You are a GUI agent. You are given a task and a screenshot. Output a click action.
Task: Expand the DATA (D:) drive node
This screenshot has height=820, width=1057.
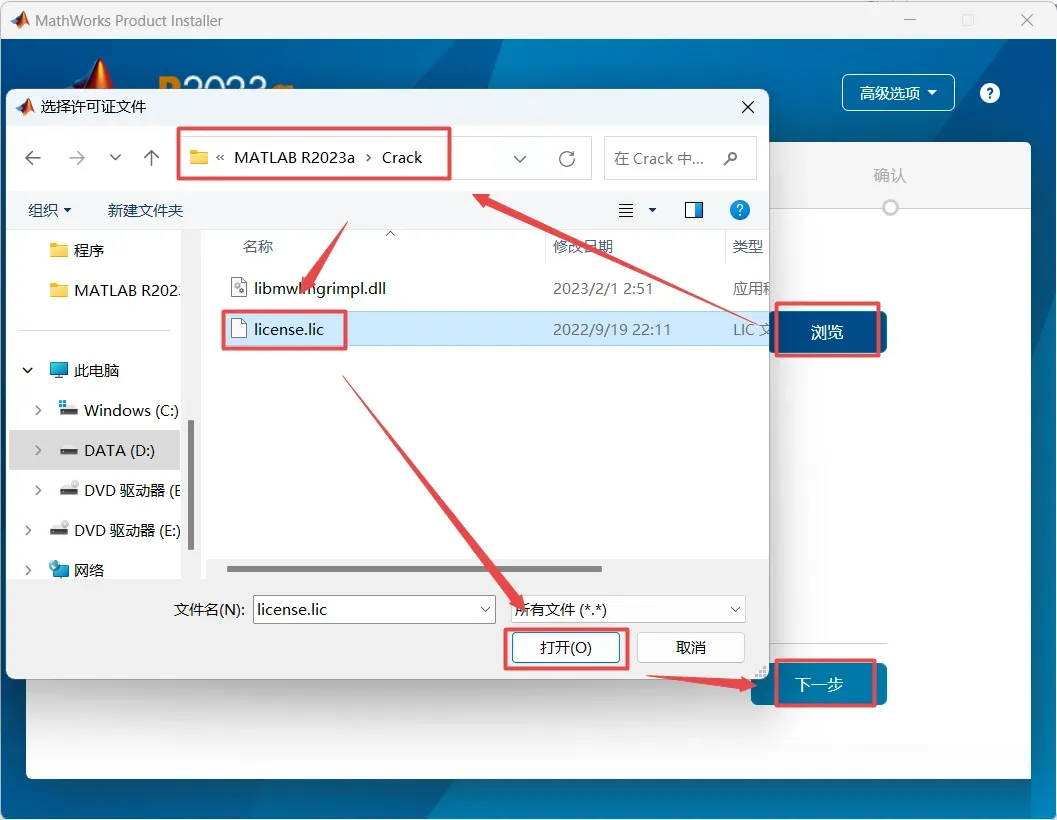click(38, 450)
